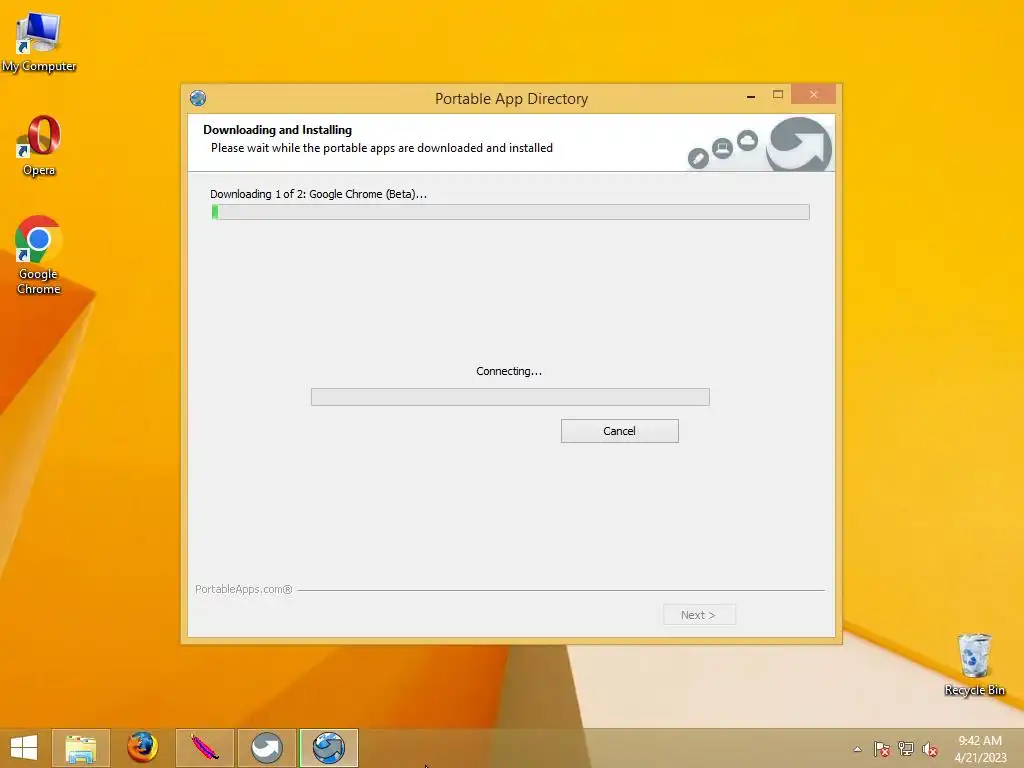
Task: Show hidden system tray icons
Action: coord(857,749)
